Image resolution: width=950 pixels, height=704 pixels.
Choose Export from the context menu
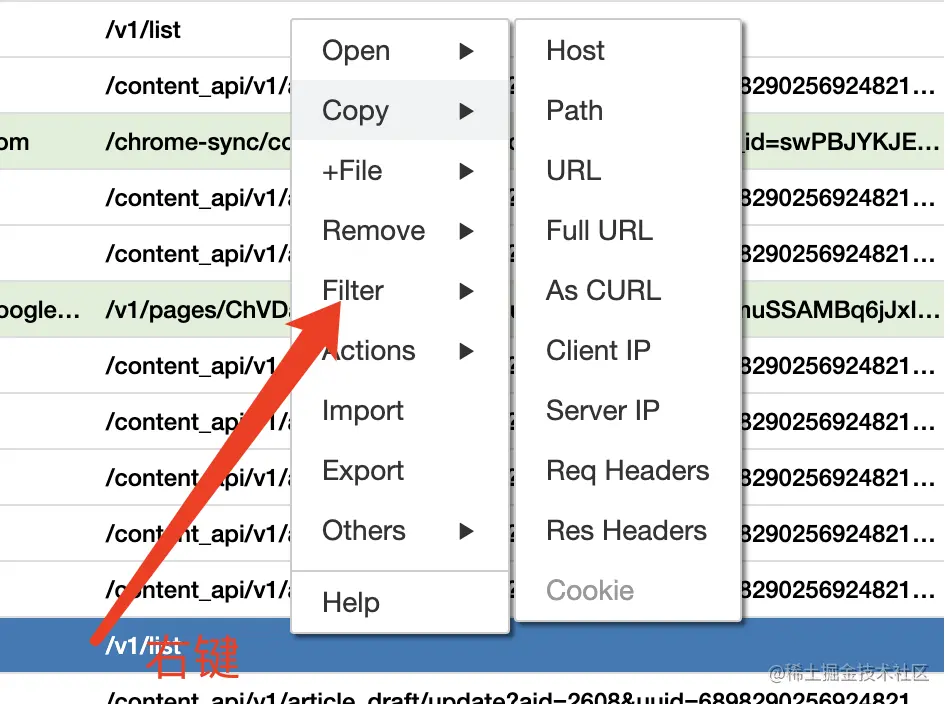[400, 471]
